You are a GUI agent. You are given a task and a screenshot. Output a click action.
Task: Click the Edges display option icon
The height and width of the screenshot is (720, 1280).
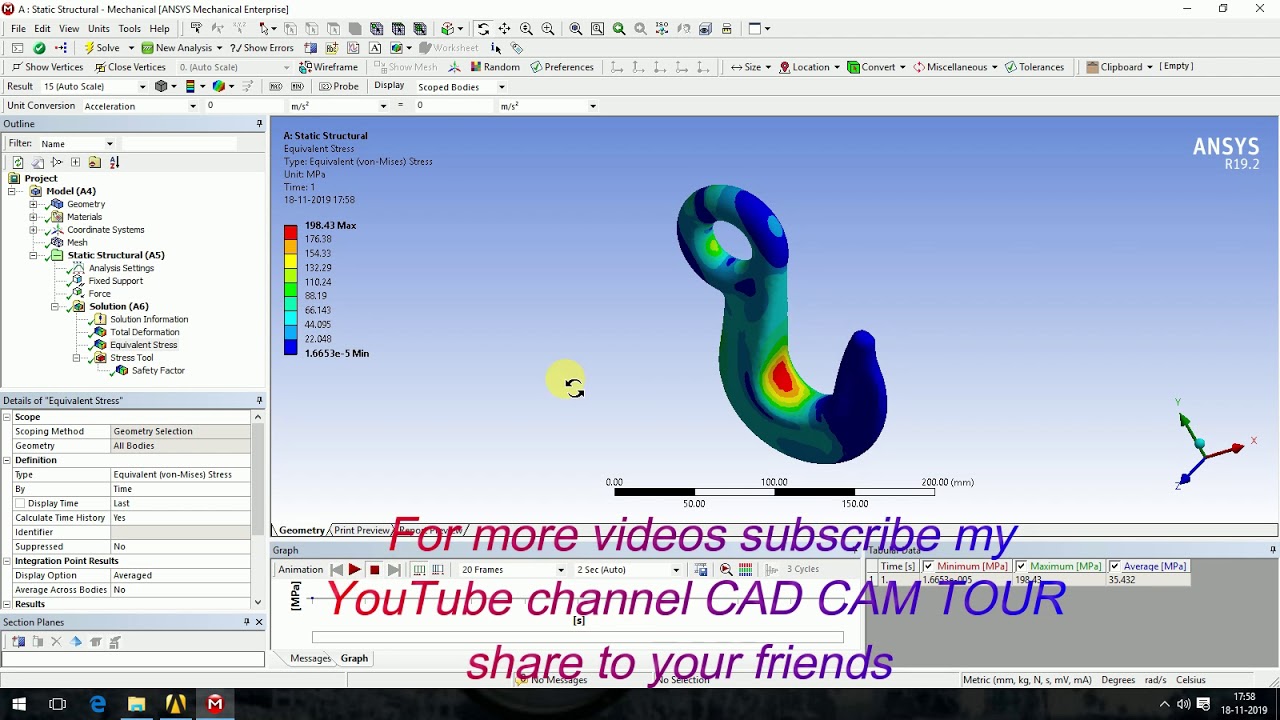(219, 87)
